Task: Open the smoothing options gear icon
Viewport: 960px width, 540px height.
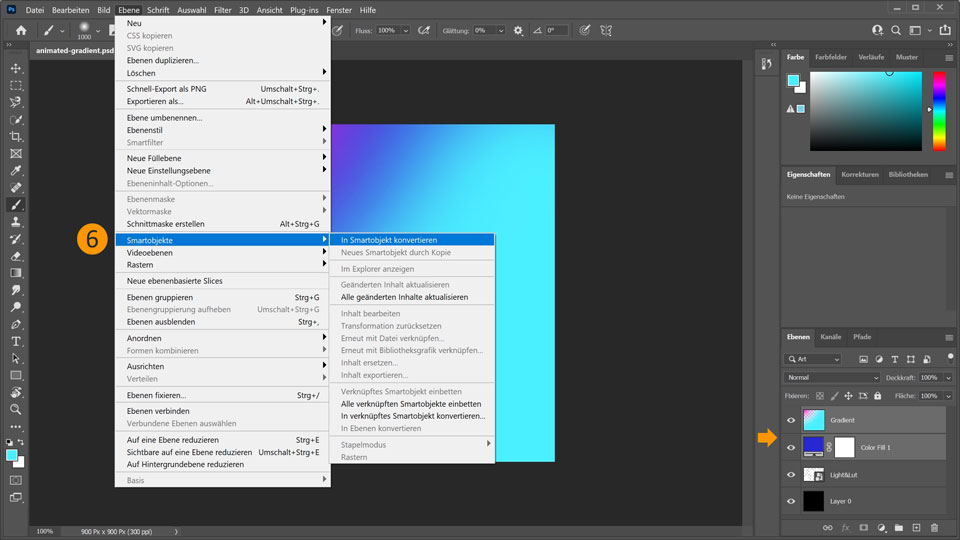Action: point(518,31)
